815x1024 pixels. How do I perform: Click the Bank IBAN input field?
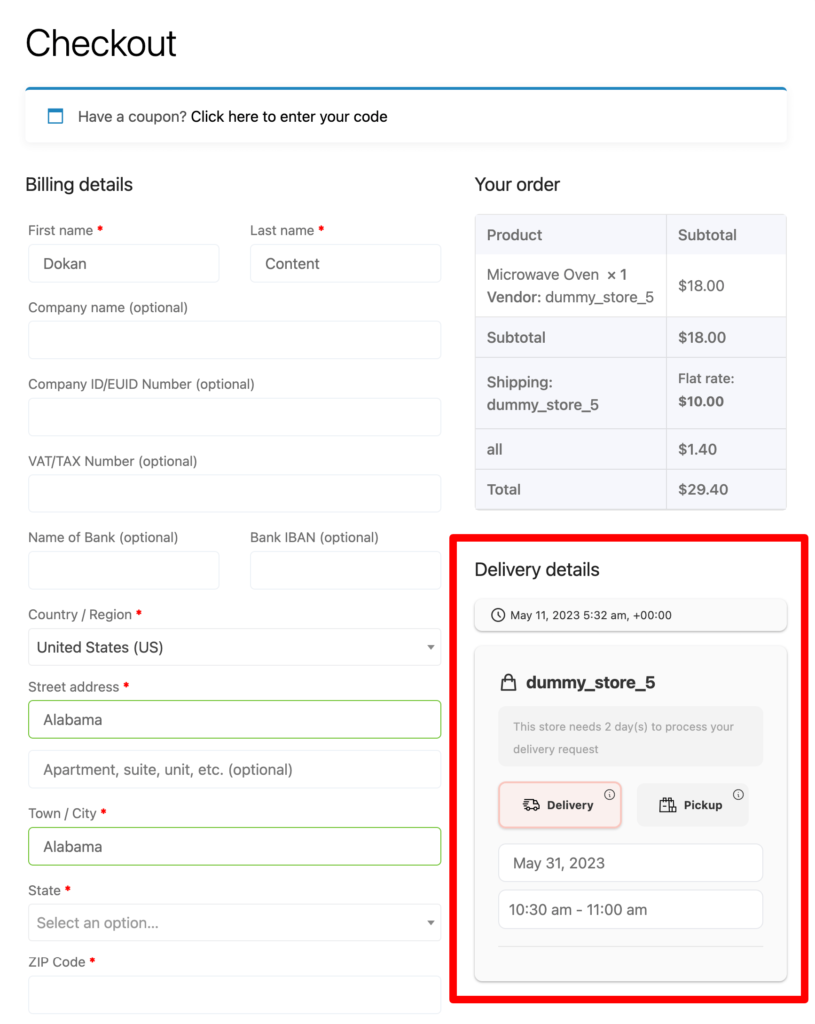pos(345,571)
